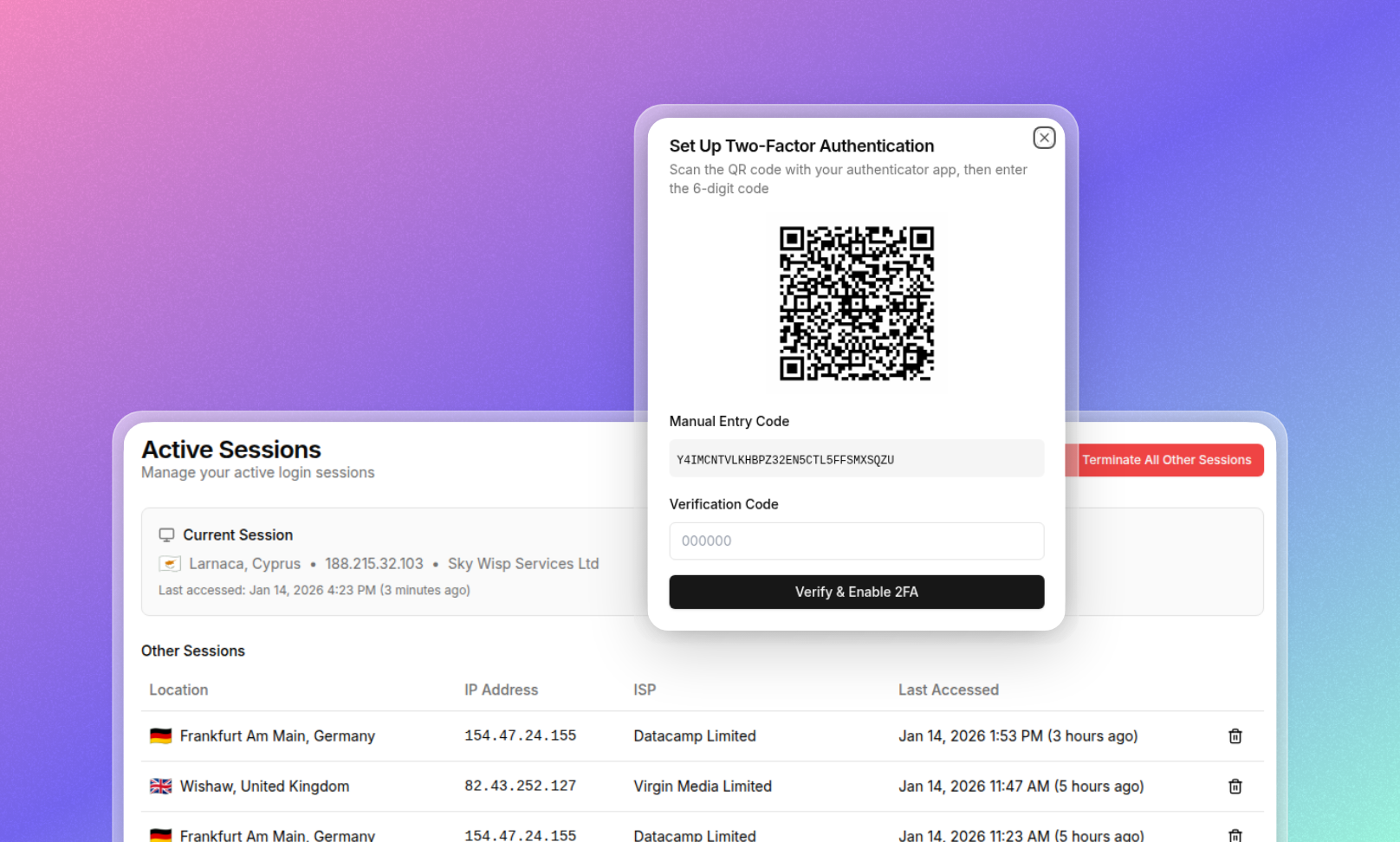The image size is (1400, 842).
Task: Click Terminate All Other Sessions
Action: pyautogui.click(x=1167, y=460)
